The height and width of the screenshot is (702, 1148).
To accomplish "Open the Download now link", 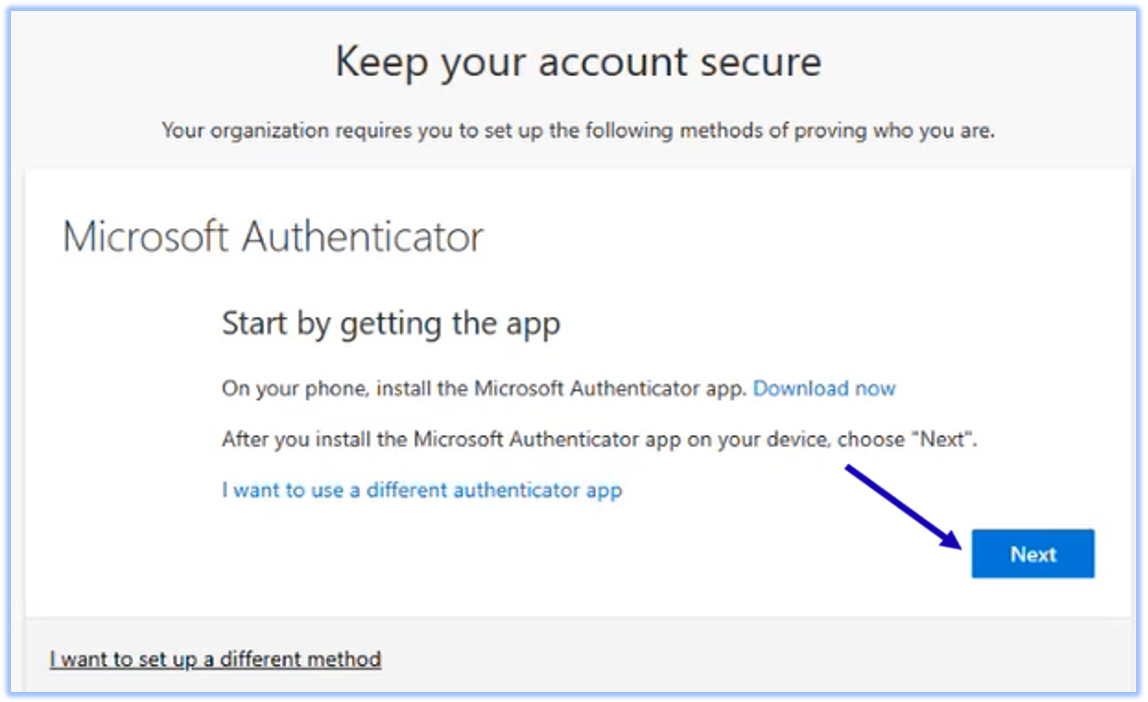I will pyautogui.click(x=824, y=388).
